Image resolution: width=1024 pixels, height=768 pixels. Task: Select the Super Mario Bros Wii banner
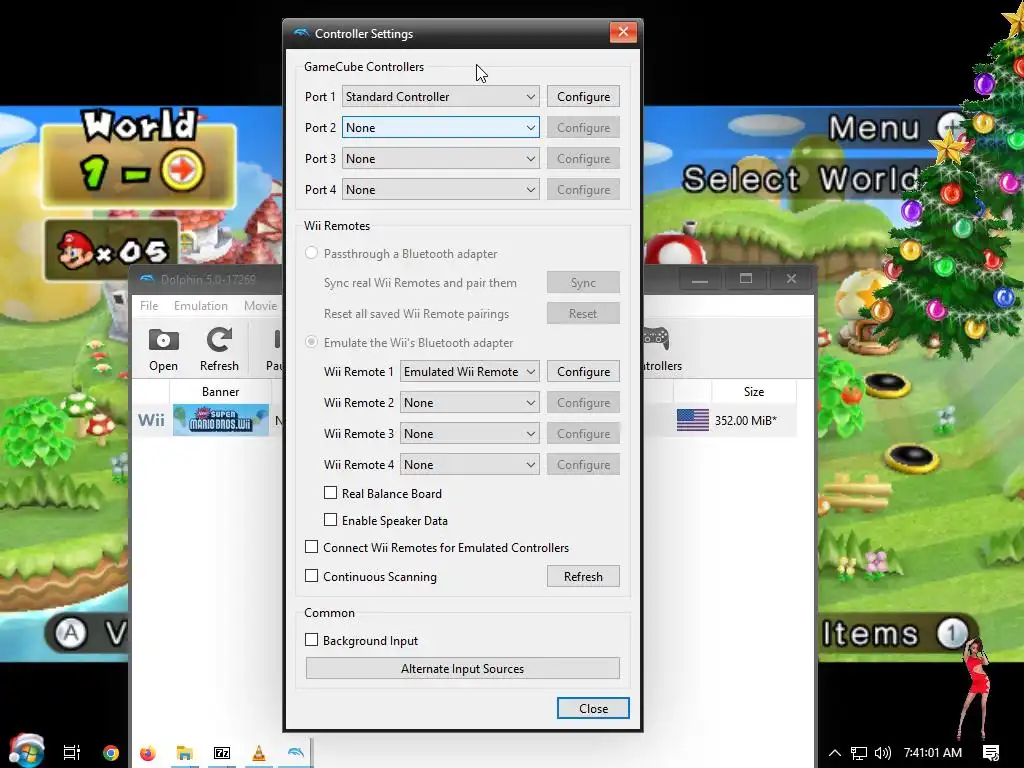[x=221, y=420]
